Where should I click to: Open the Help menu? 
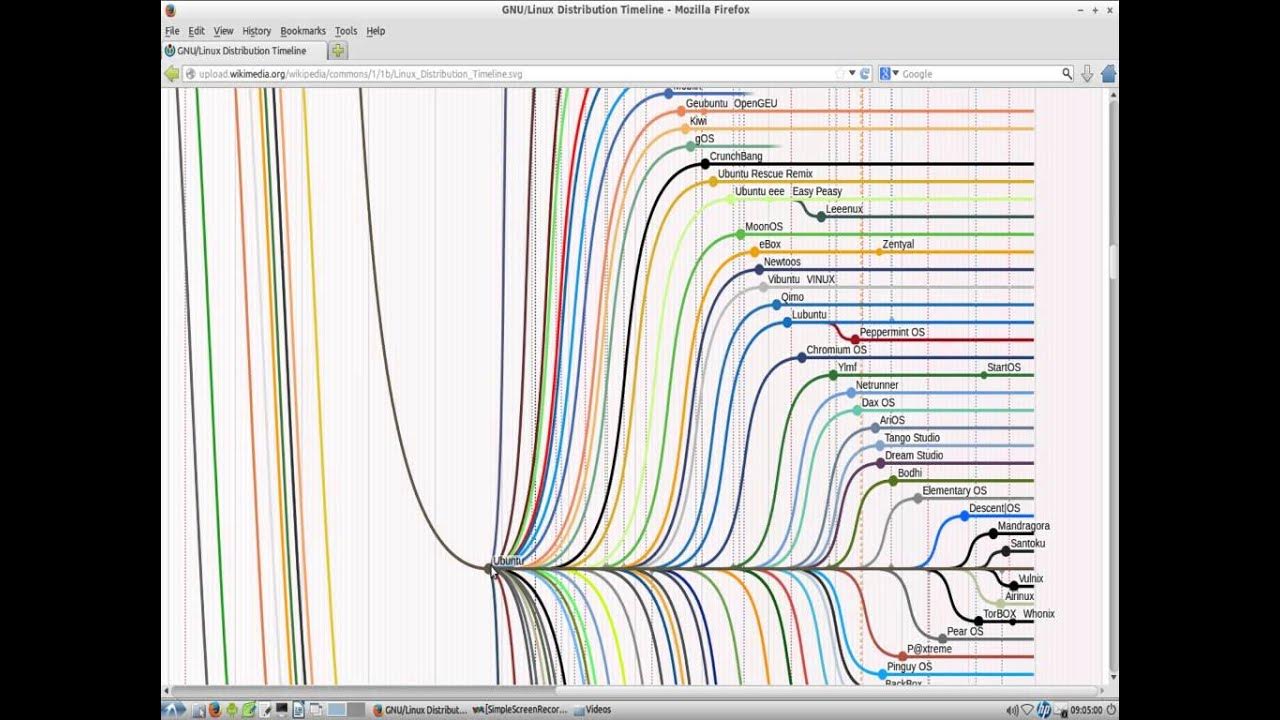click(376, 31)
